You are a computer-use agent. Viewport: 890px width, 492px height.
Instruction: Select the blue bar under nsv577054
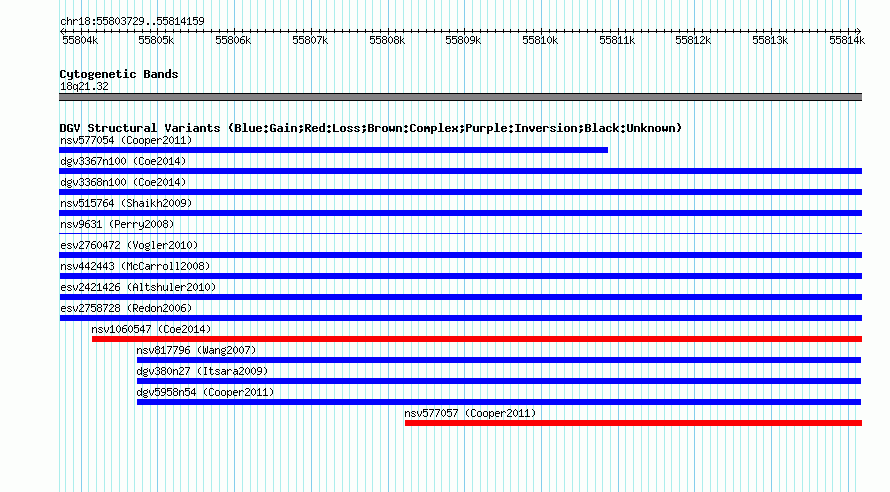333,150
